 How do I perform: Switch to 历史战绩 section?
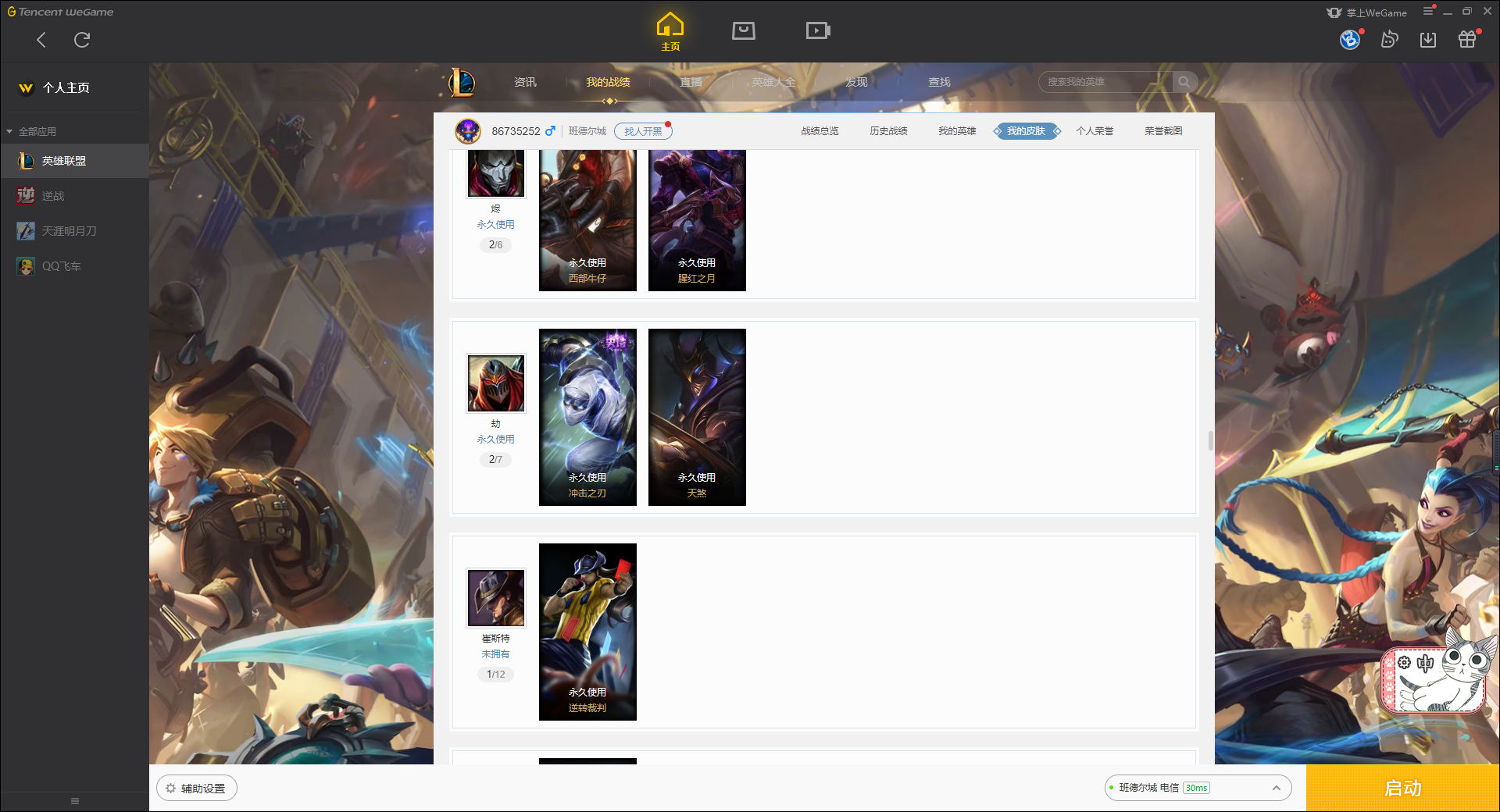[x=888, y=131]
